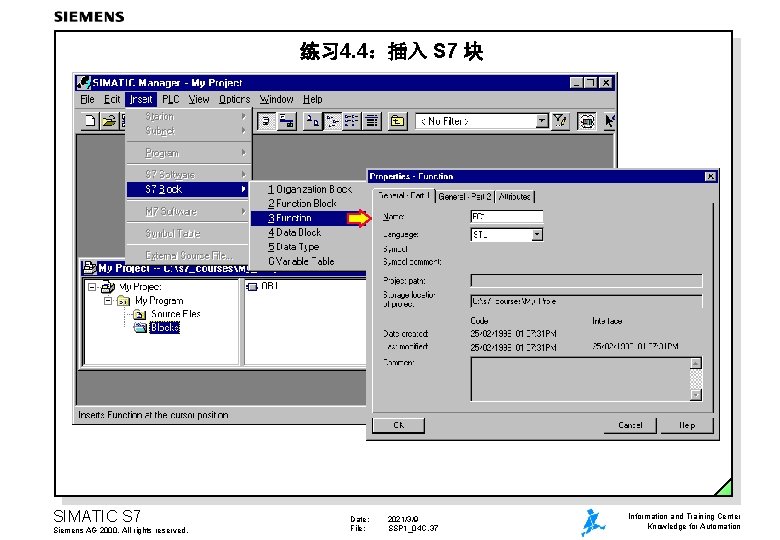Viewport: 780px width, 540px height.
Task: Open the Window menu
Action: coord(277,99)
